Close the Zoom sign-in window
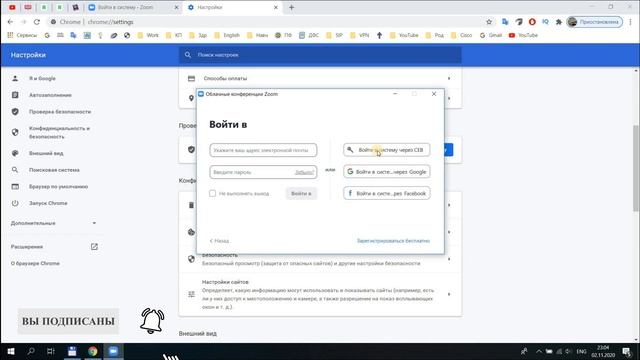This screenshot has height=360, width=640. click(434, 94)
